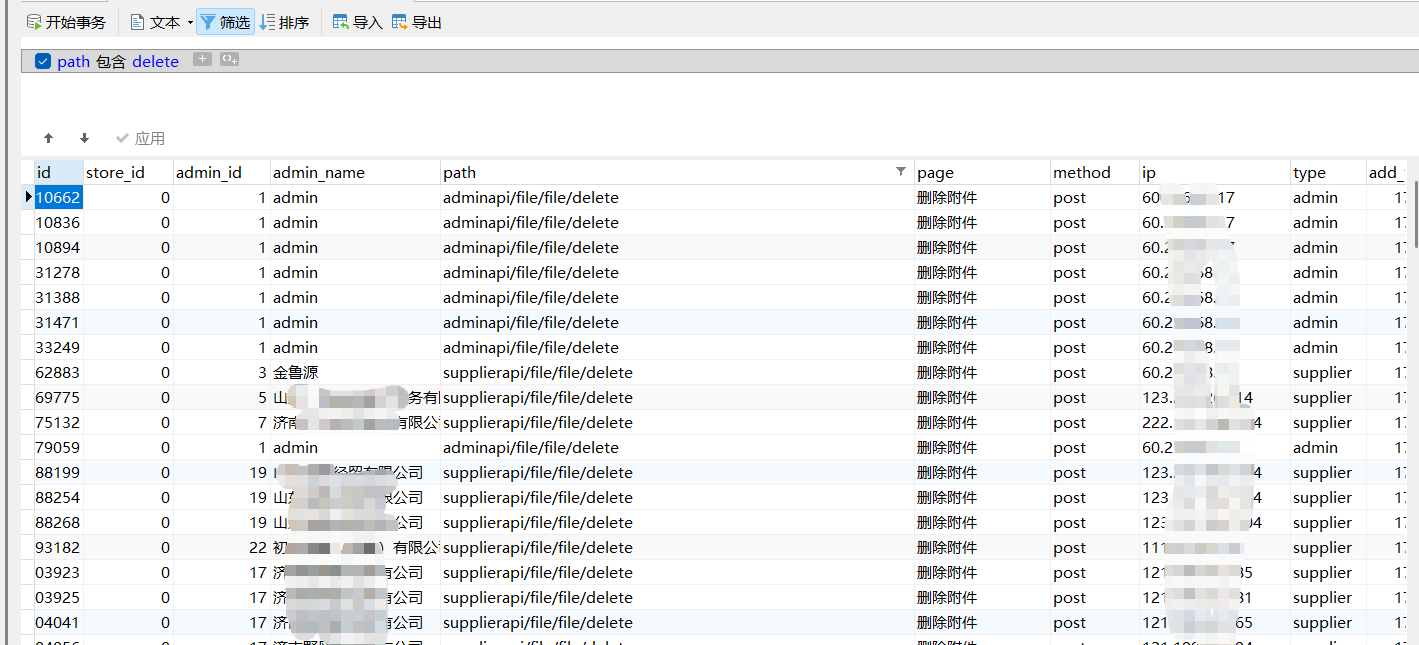Select the row with id 62883
Screen dimensions: 1419x645
(x=58, y=372)
